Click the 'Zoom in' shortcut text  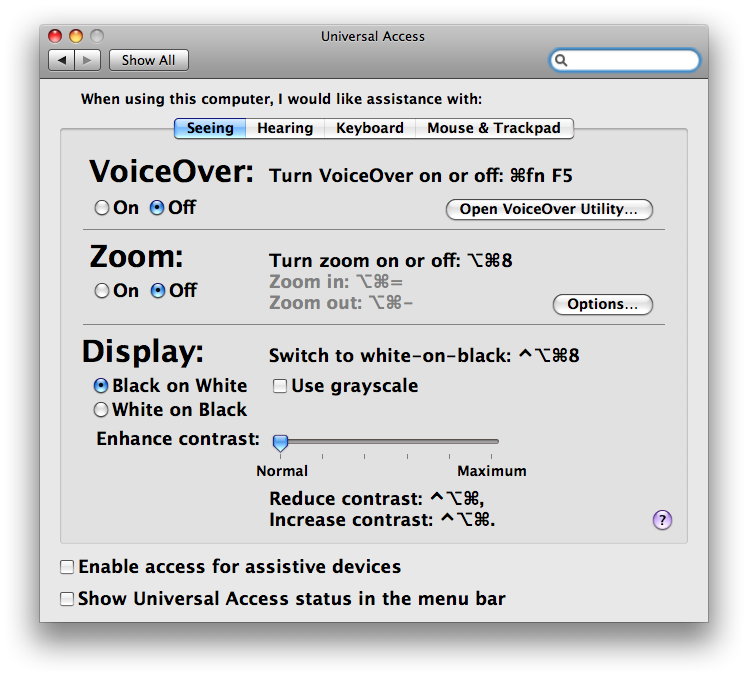[336, 282]
